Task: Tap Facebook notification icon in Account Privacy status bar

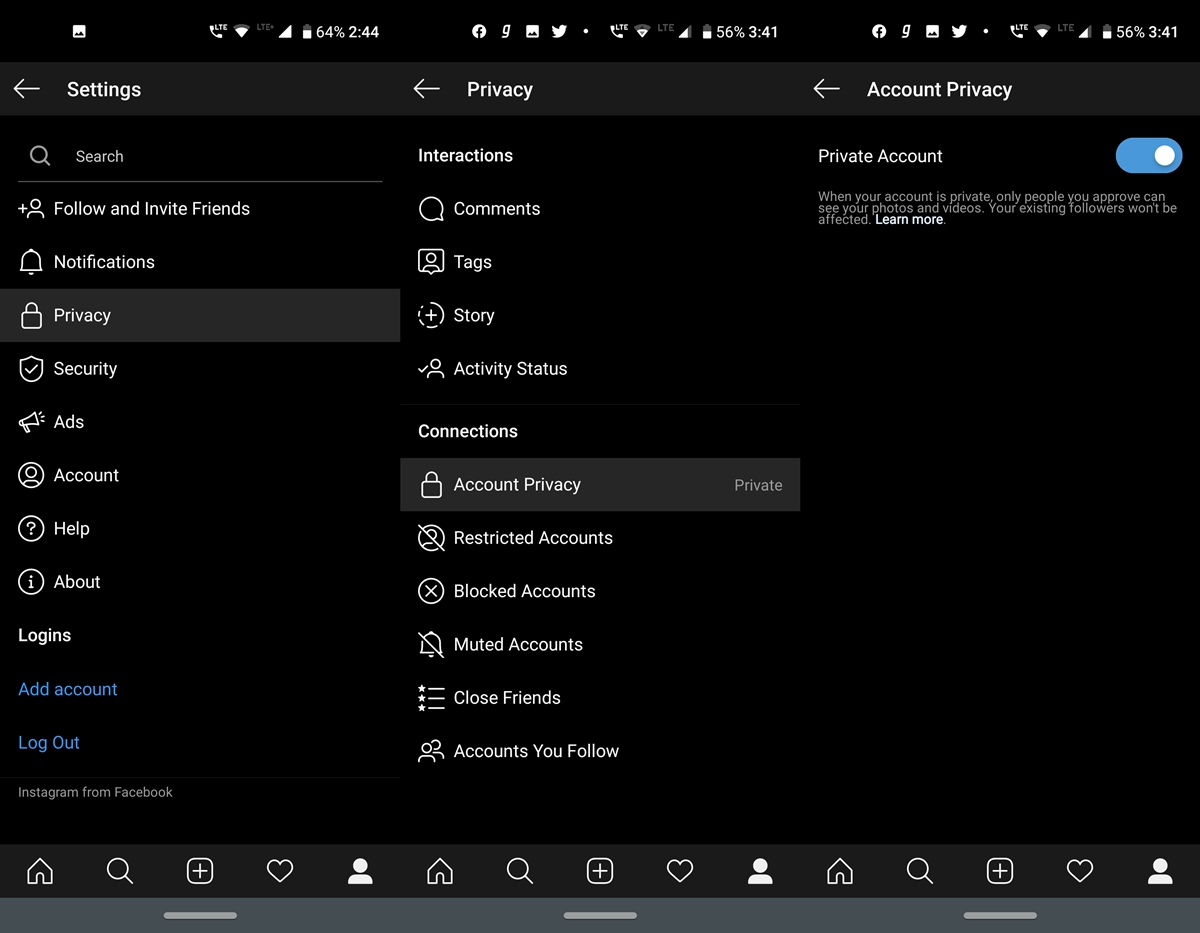Action: (x=879, y=32)
